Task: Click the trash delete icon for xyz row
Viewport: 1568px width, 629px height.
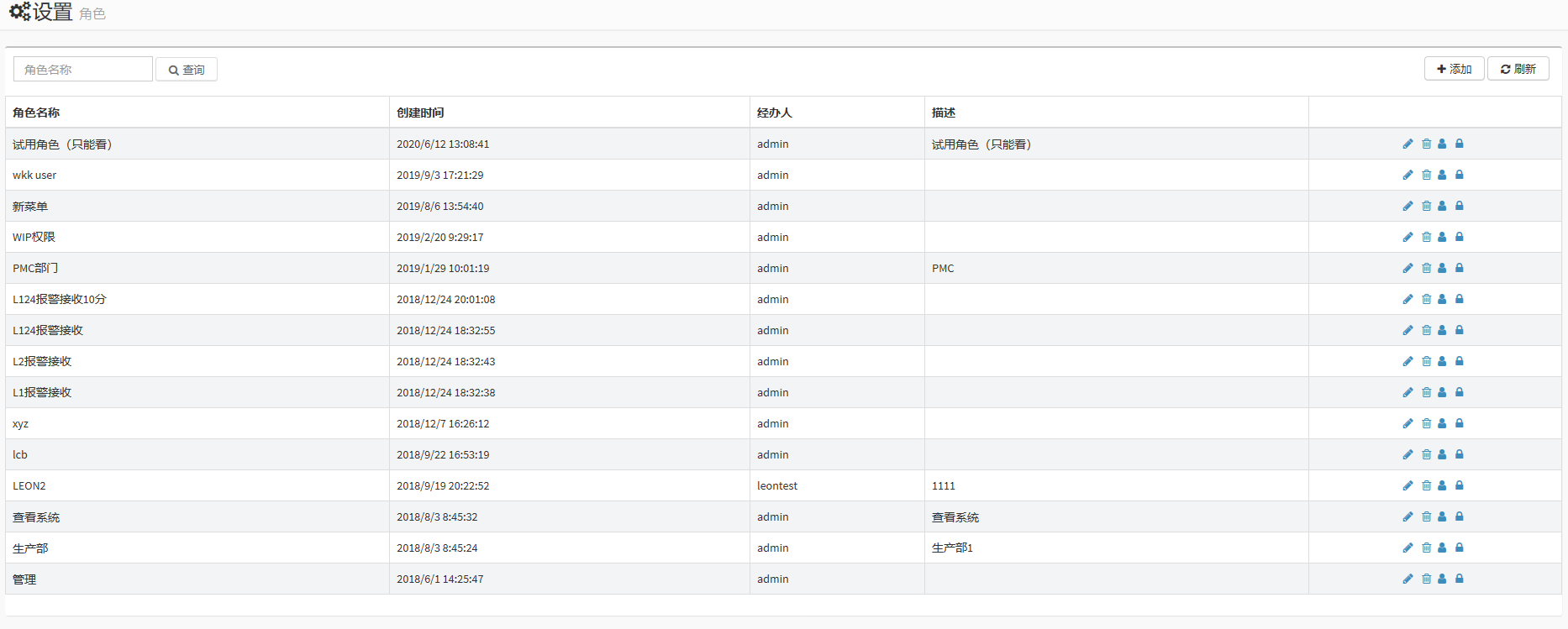Action: [1426, 423]
